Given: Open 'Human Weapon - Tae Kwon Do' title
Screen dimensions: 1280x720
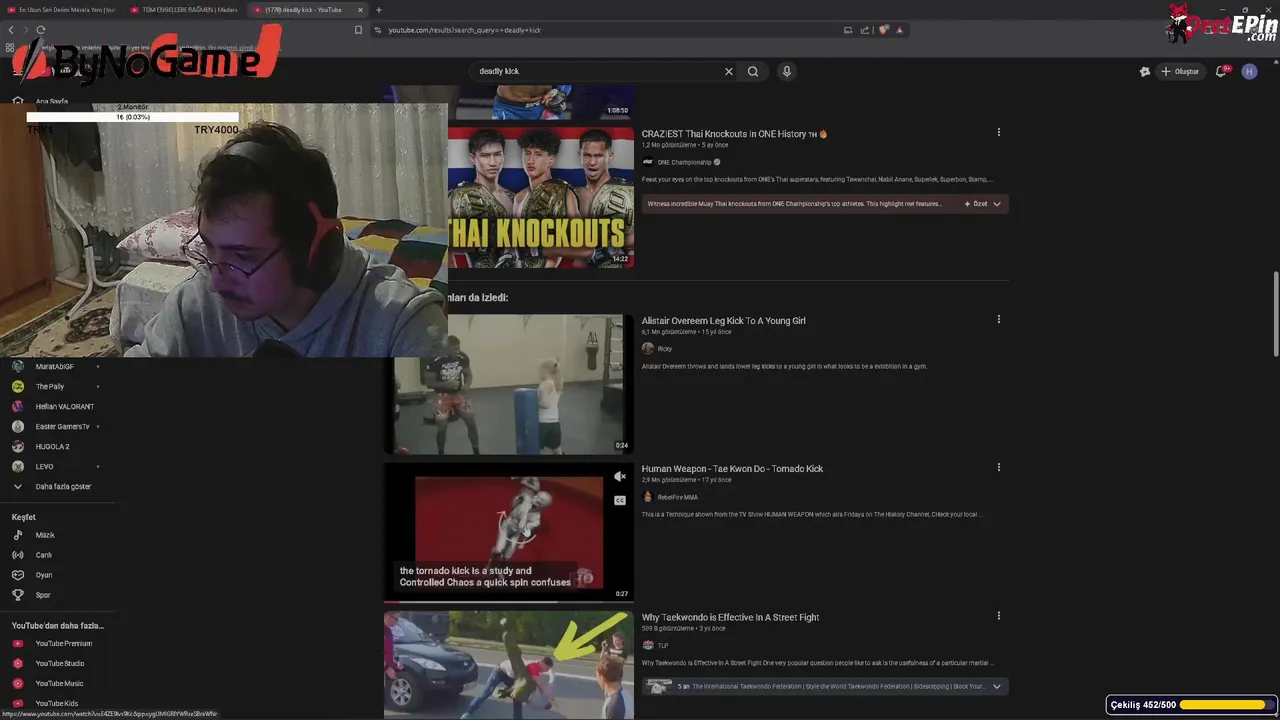Looking at the screenshot, I should [732, 469].
